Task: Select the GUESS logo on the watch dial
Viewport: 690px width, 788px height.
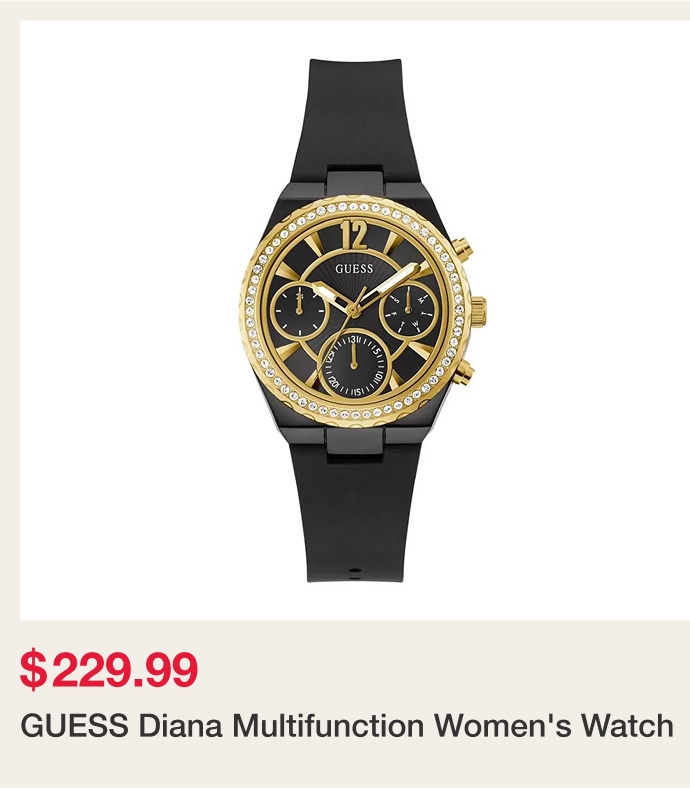Action: [354, 269]
